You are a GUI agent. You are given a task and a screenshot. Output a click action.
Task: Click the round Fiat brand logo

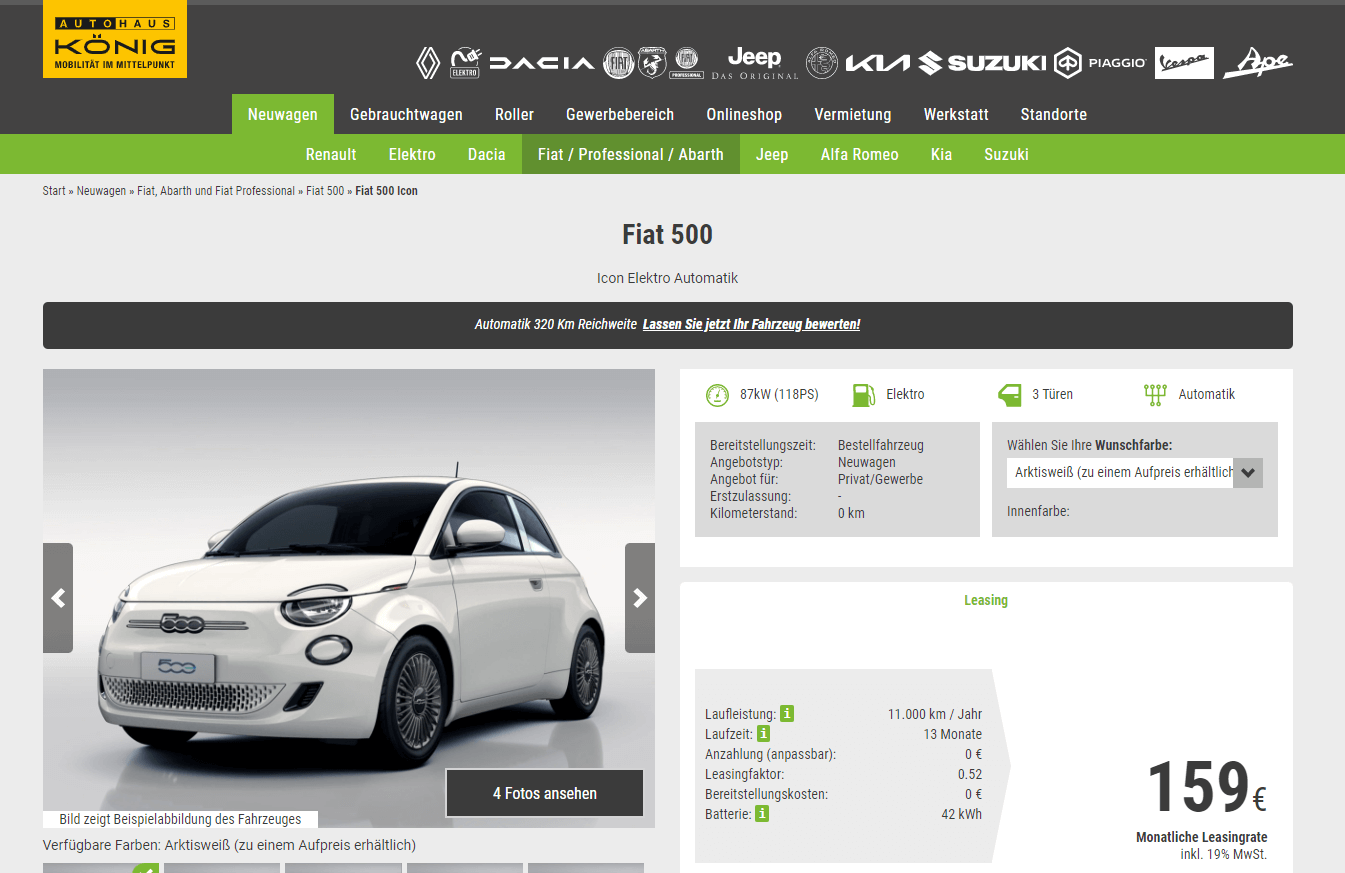[619, 63]
